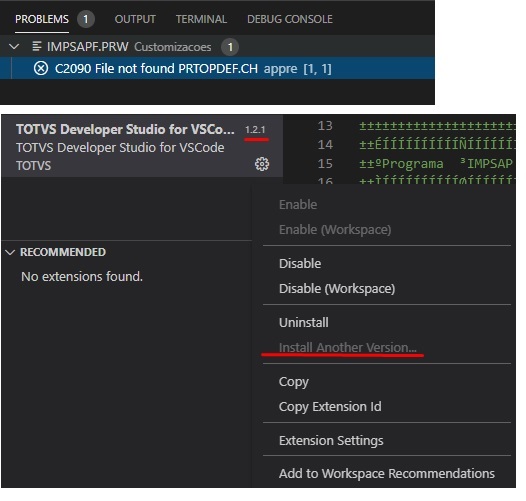The image size is (526, 501).
Task: Select Add to Workspace Recommendations
Action: [387, 473]
